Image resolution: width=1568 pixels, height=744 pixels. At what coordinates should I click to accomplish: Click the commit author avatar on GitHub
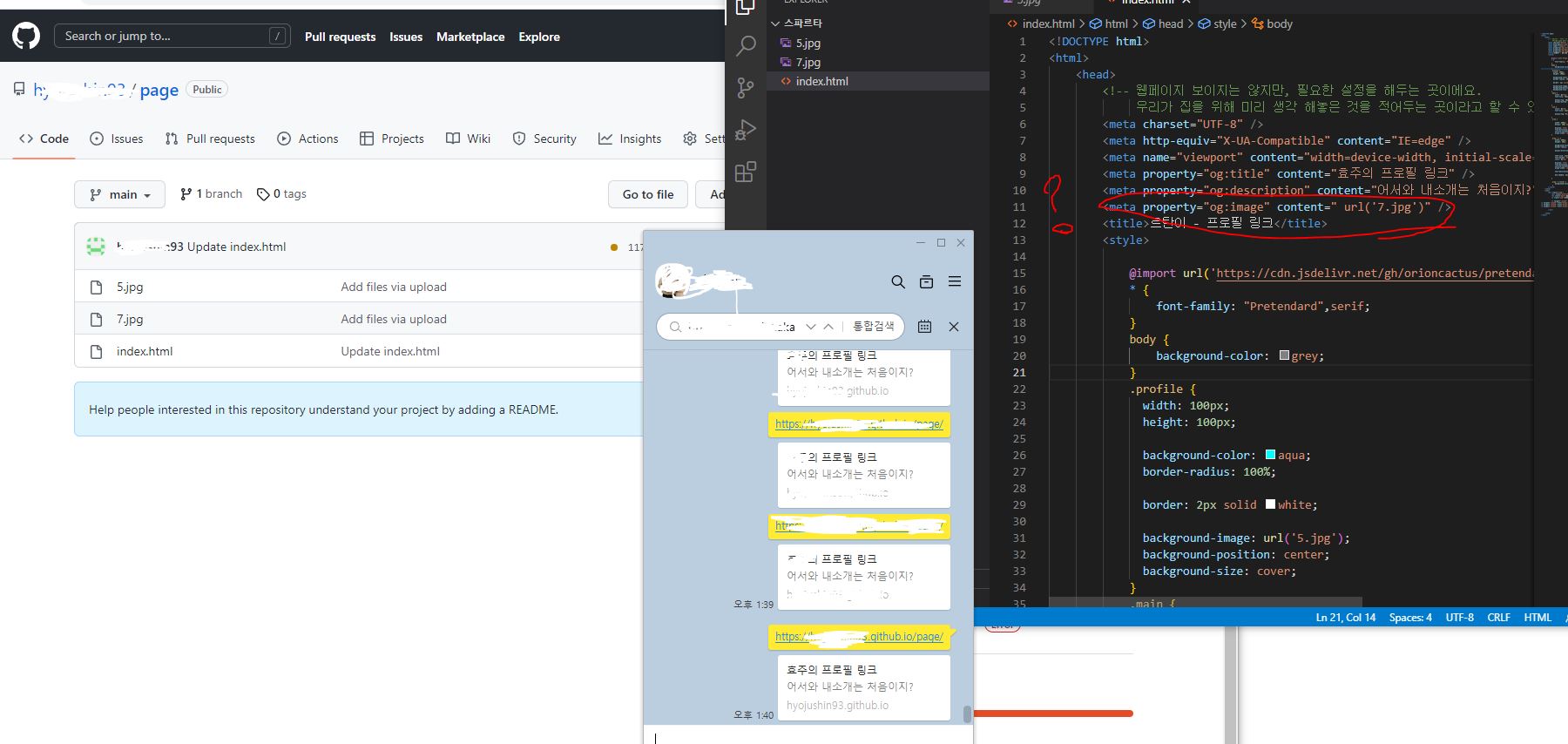pyautogui.click(x=96, y=247)
